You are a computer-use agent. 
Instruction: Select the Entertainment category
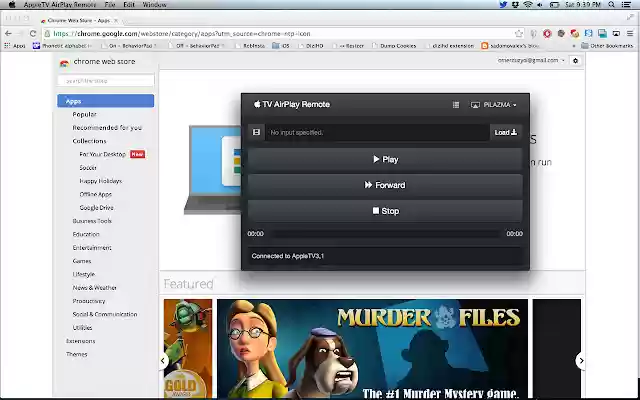tap(92, 248)
